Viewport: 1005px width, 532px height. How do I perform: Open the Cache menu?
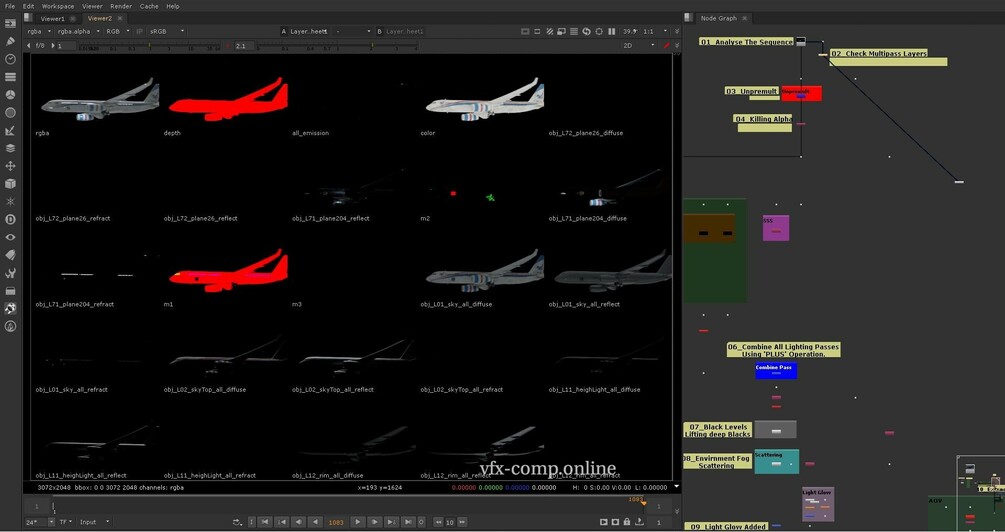click(x=149, y=6)
